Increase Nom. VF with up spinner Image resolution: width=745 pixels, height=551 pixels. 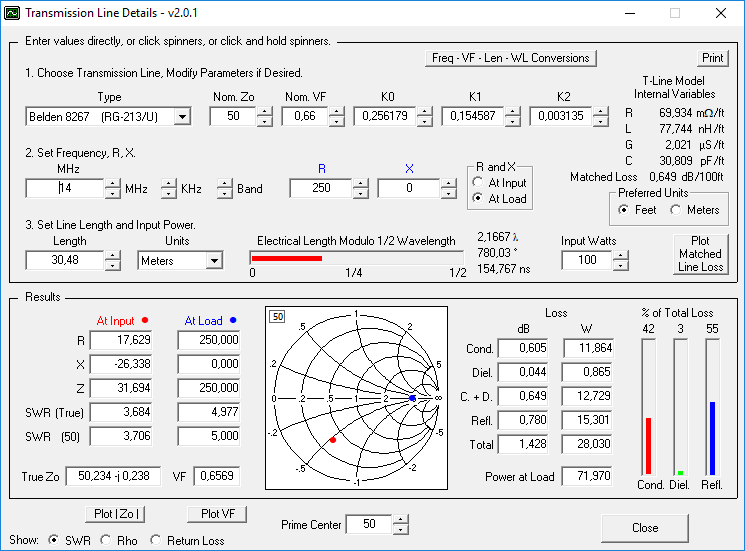click(337, 112)
